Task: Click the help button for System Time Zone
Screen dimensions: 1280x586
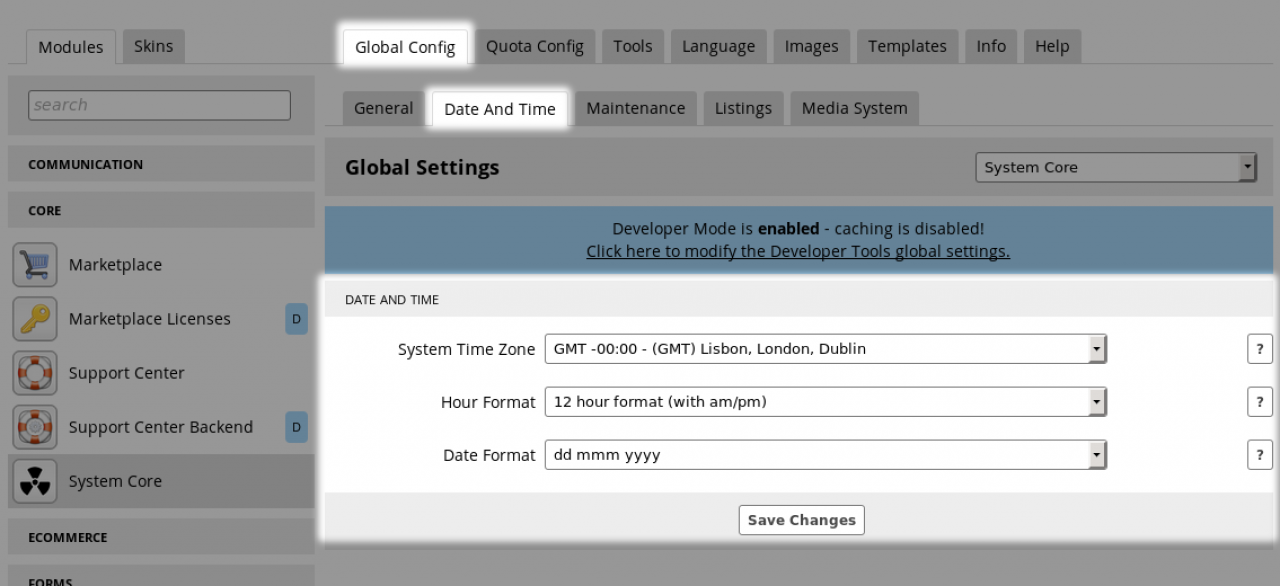Action: click(1259, 349)
